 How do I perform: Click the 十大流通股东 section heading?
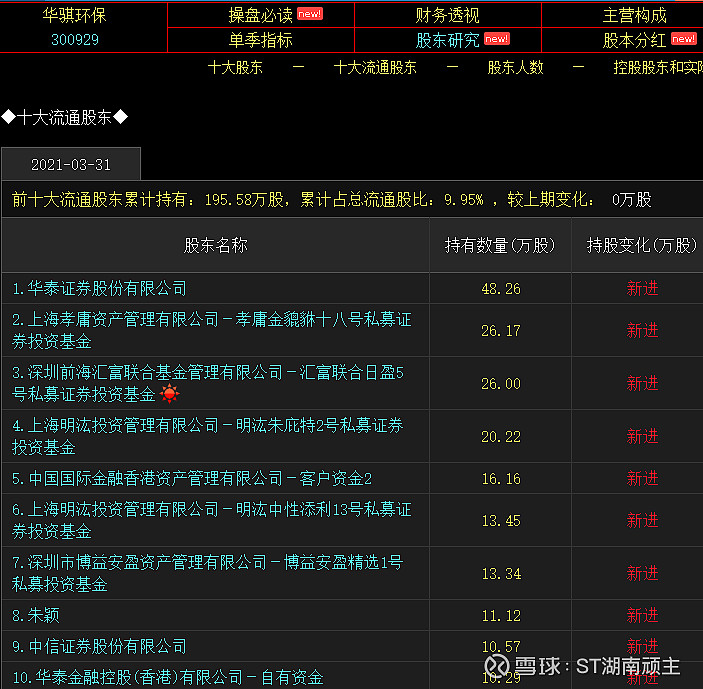pyautogui.click(x=65, y=117)
